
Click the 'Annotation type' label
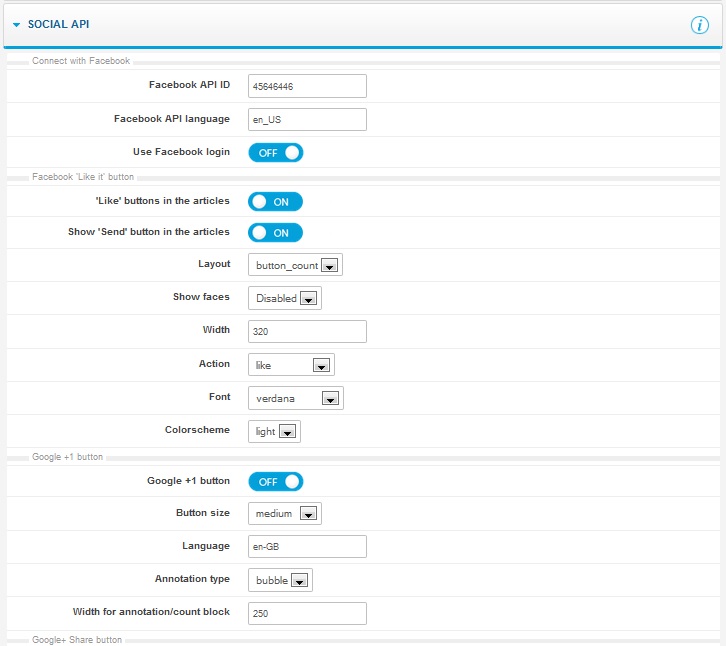pyautogui.click(x=192, y=579)
